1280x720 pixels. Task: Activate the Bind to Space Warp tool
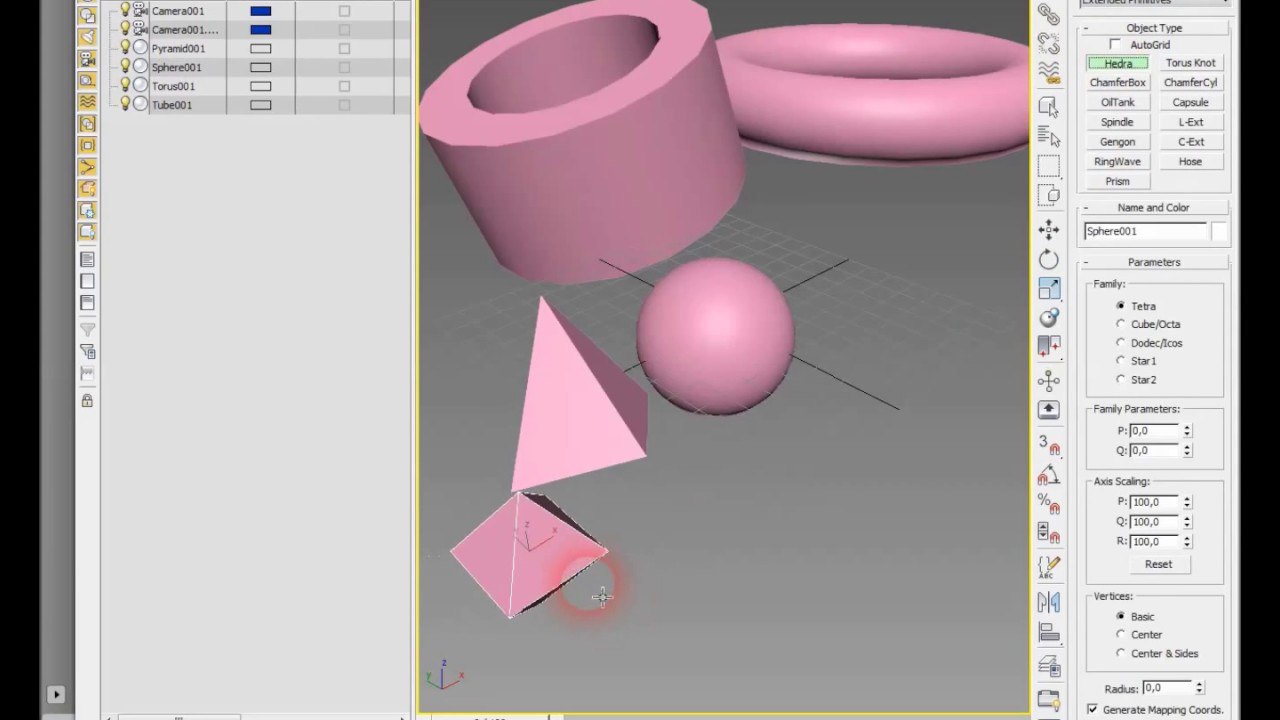pos(1048,72)
